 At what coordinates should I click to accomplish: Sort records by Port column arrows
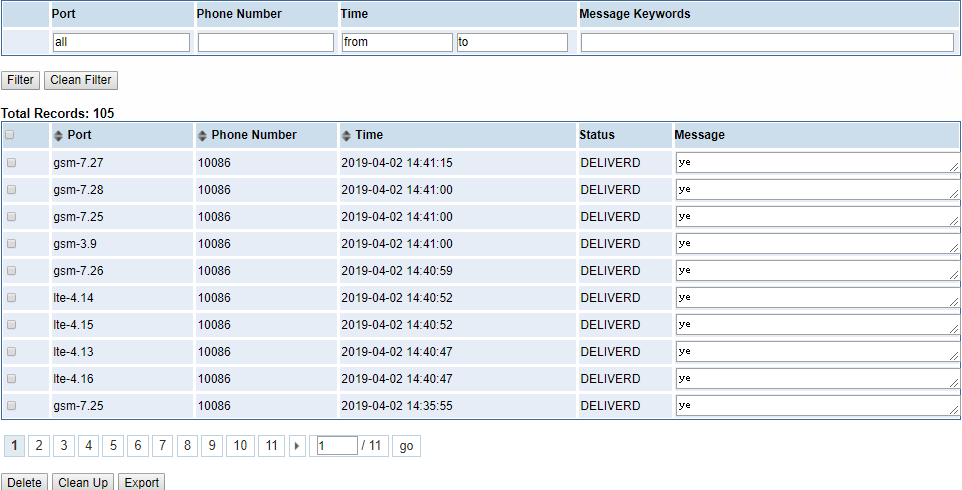[59, 136]
